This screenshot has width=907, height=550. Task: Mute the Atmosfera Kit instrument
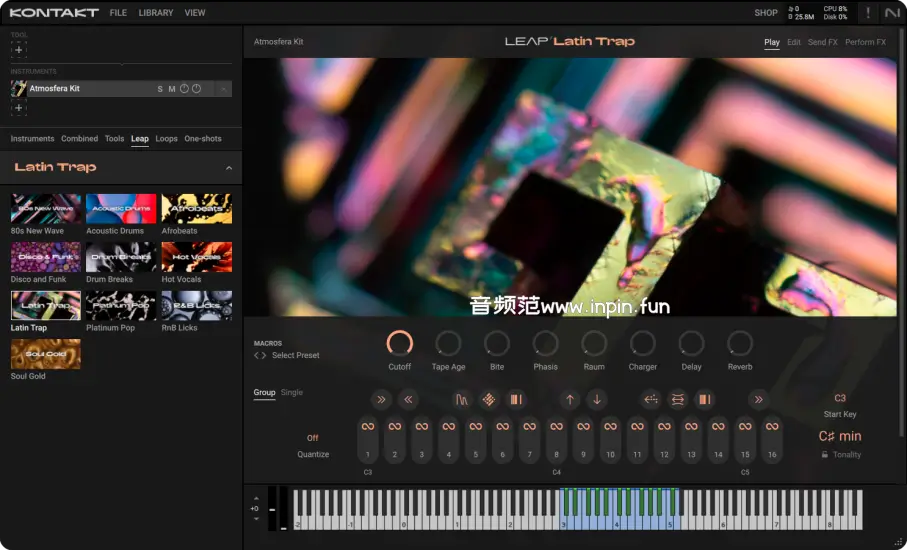tap(171, 89)
